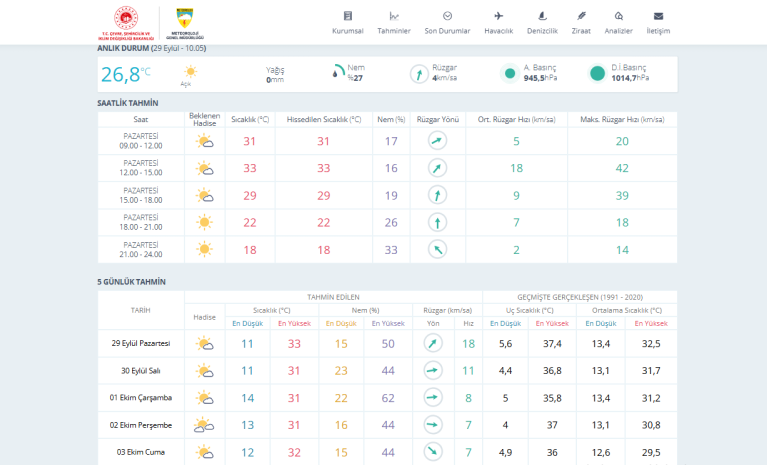Click the Çevre Şehircilik Bakanlığı logo
The image size is (767, 465).
point(126,23)
